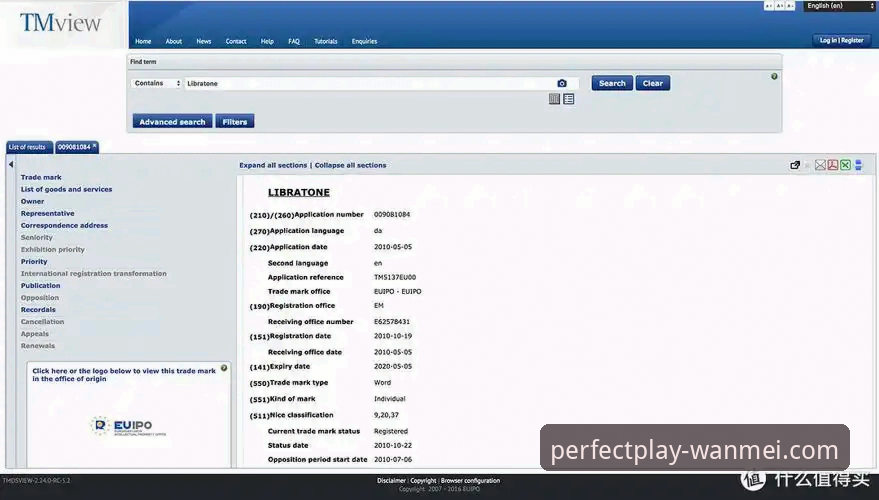879x500 pixels.
Task: Click the application date 2010-05-05 value
Action: (393, 247)
